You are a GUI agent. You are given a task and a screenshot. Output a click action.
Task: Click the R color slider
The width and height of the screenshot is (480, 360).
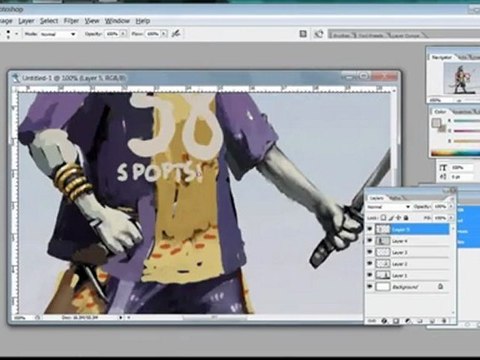[x=467, y=121]
